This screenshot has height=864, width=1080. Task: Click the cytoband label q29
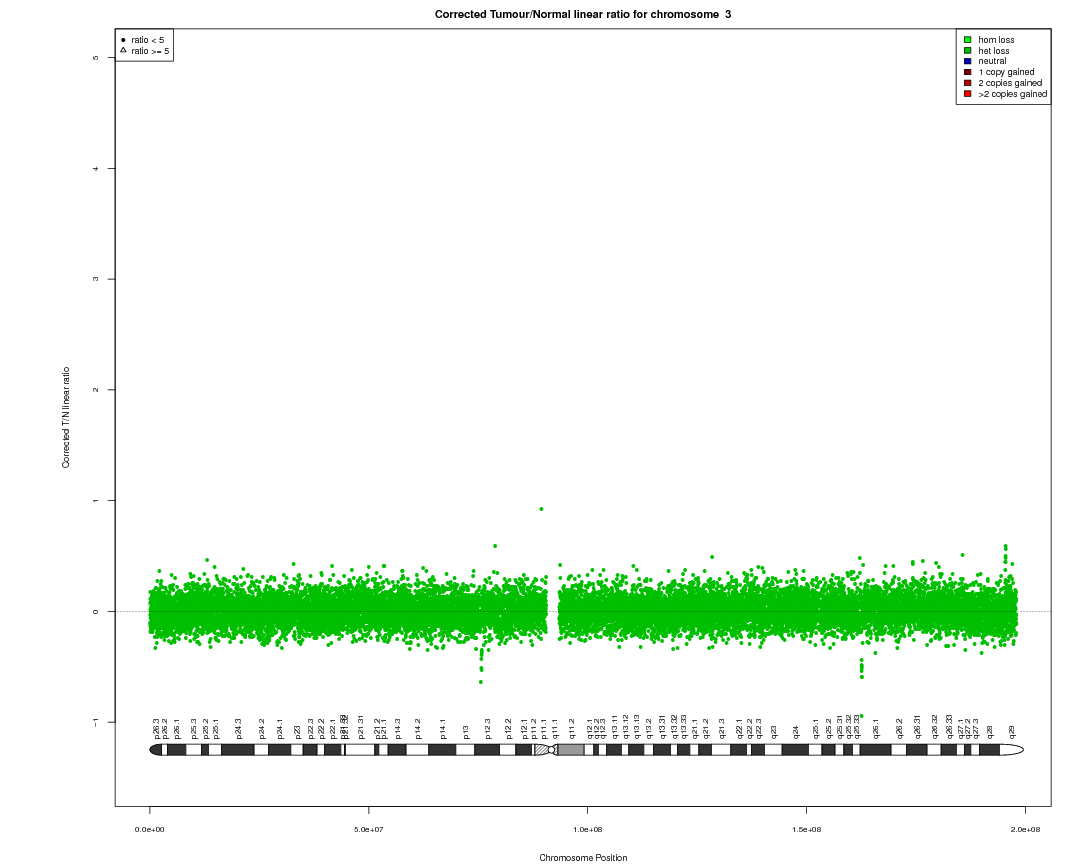[x=1011, y=732]
